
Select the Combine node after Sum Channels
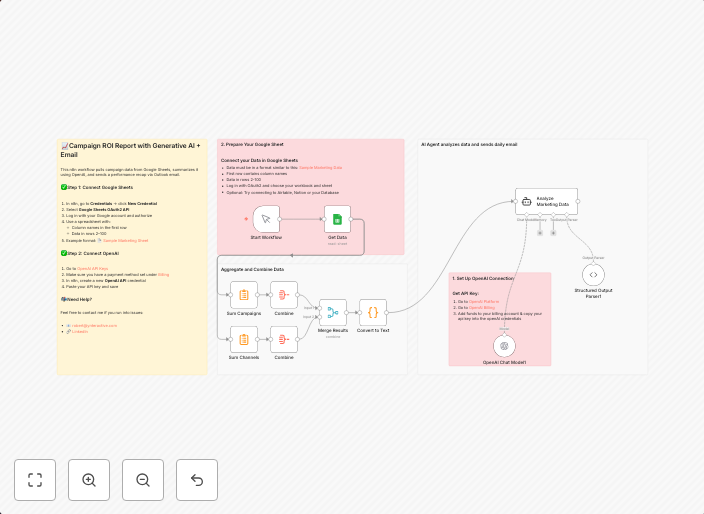pos(284,339)
